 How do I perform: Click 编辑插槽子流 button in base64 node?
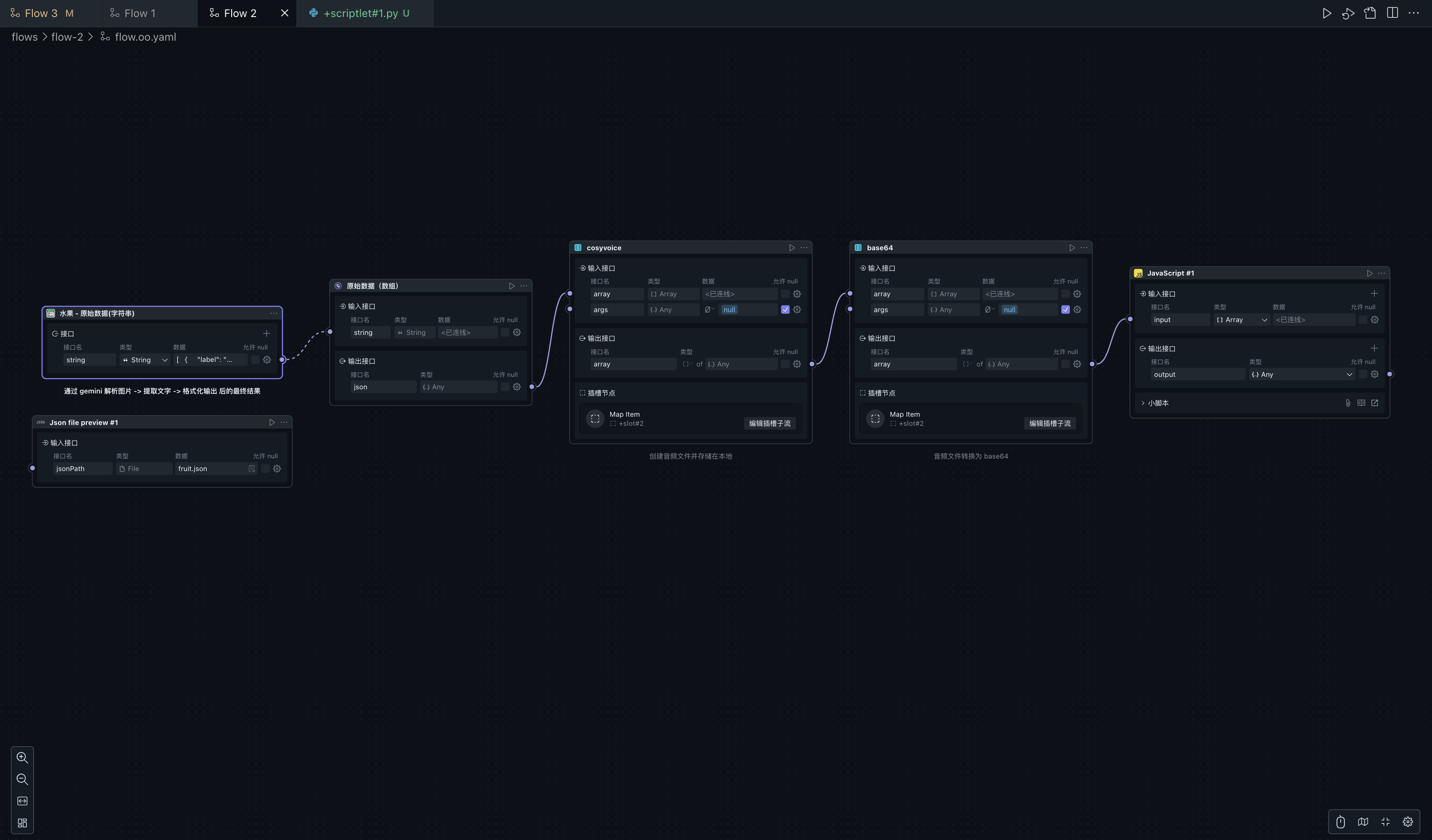pyautogui.click(x=1050, y=423)
